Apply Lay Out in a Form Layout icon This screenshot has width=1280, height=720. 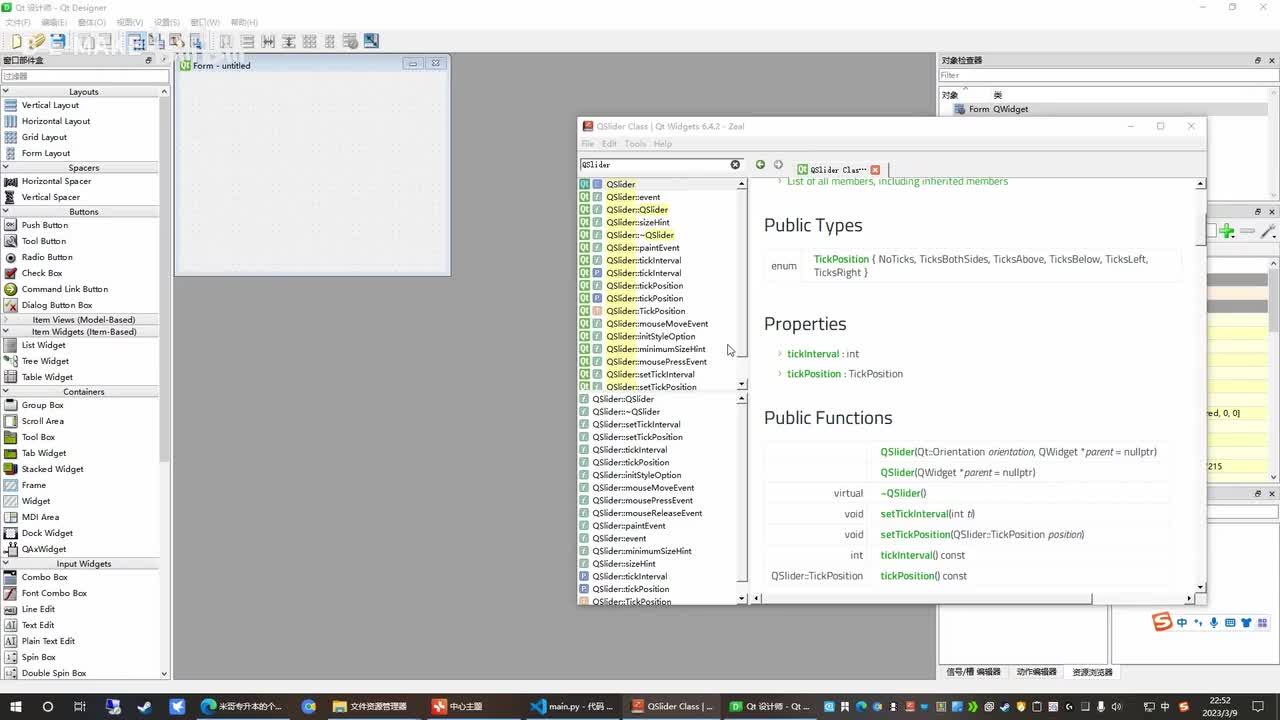[x=330, y=41]
